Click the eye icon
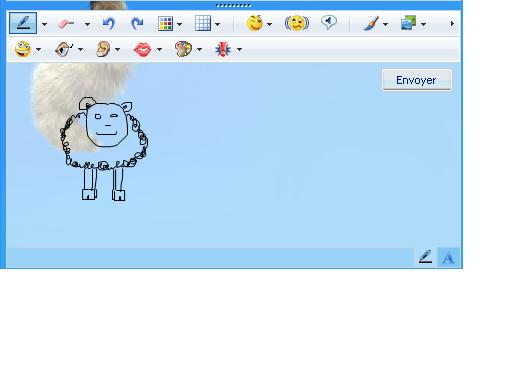Image resolution: width=512 pixels, height=384 pixels. coord(64,49)
